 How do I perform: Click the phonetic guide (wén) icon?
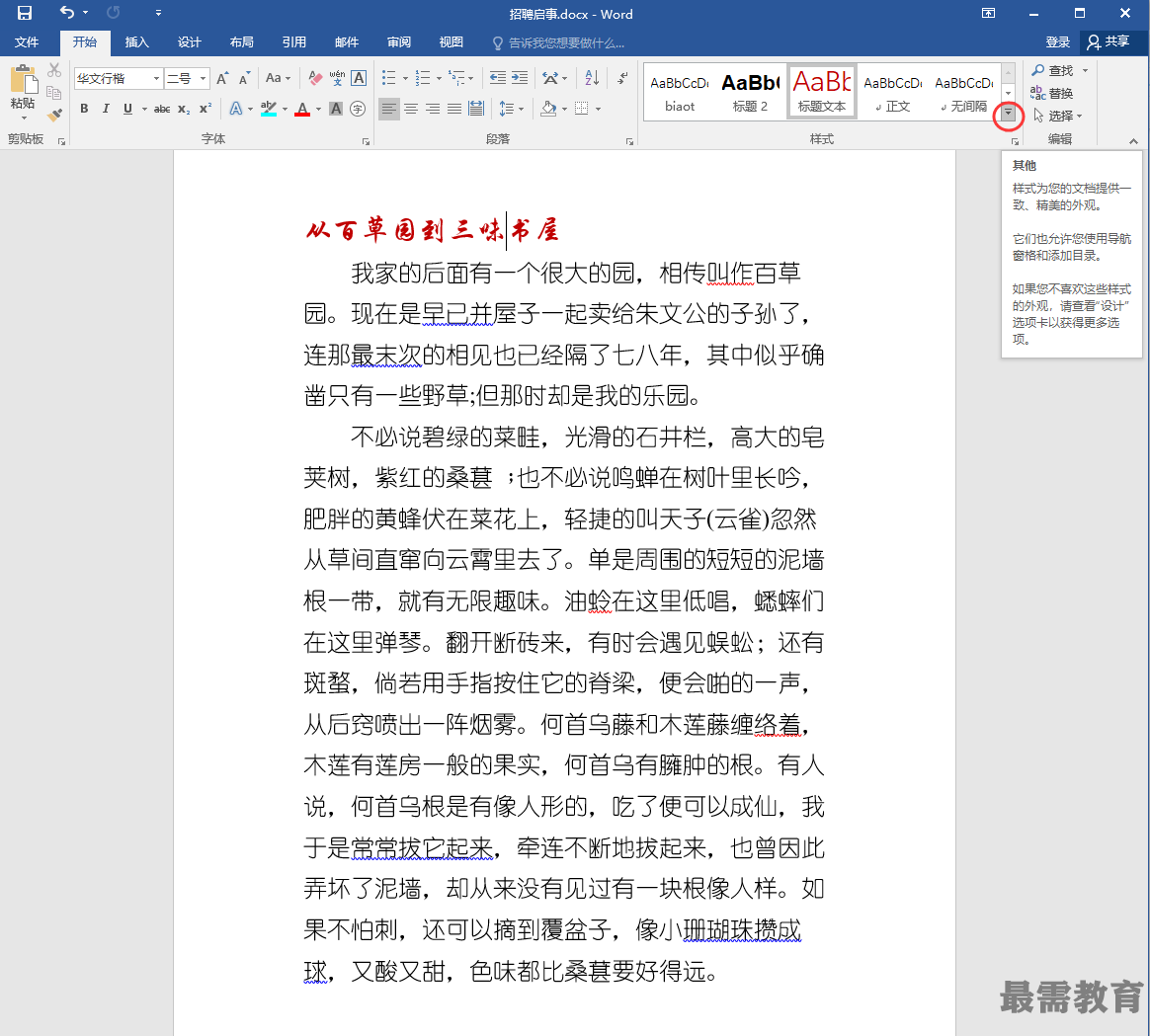click(337, 78)
